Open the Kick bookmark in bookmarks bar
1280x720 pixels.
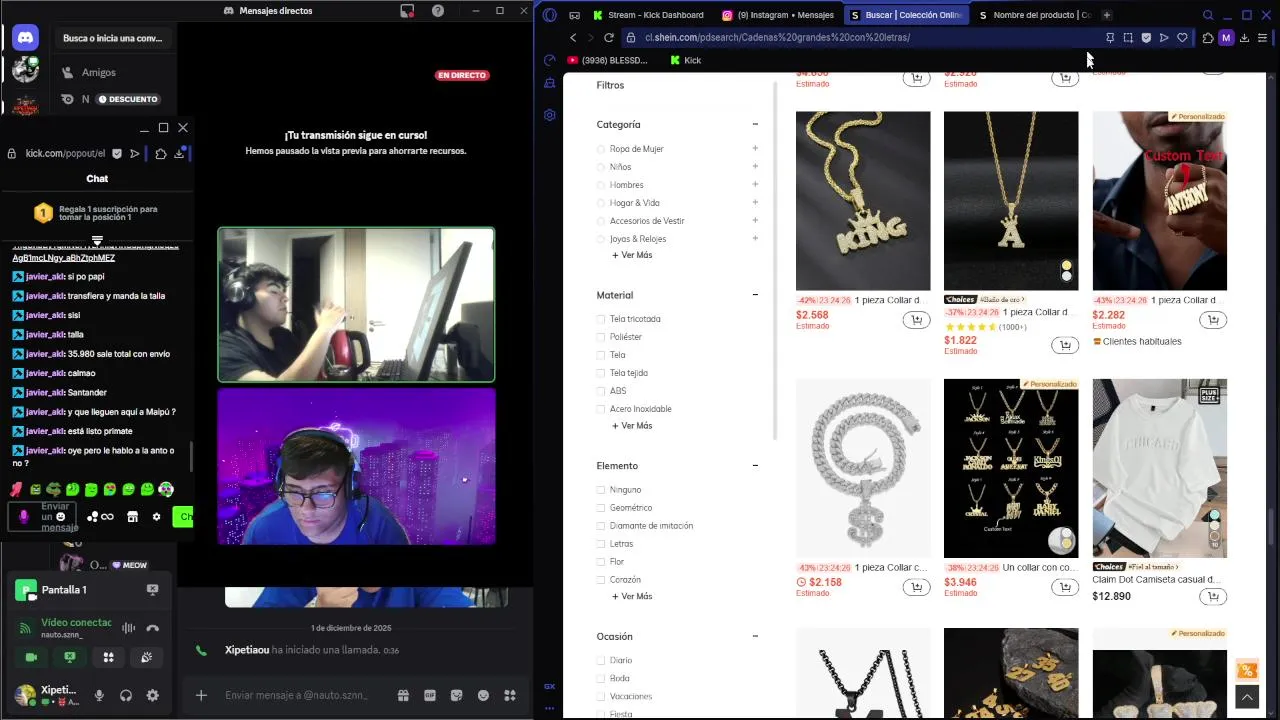click(x=686, y=60)
